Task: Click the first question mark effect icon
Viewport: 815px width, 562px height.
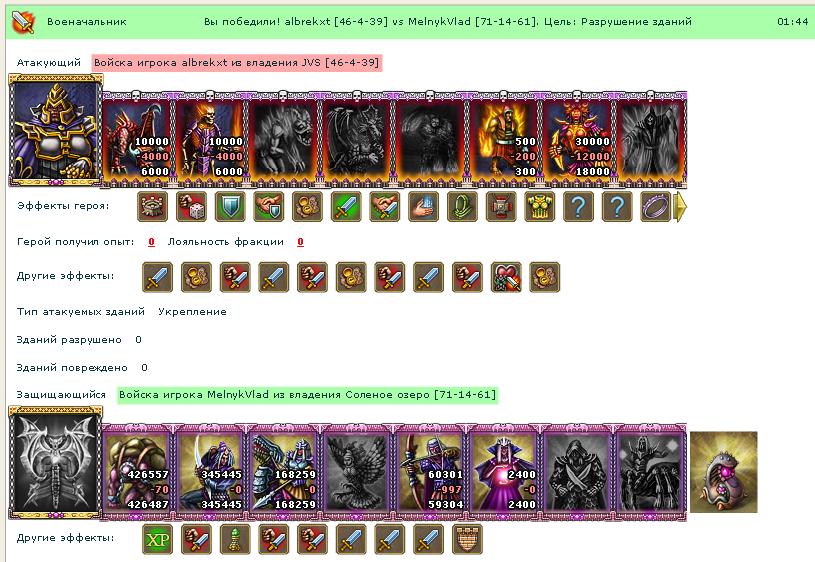Action: click(x=578, y=206)
